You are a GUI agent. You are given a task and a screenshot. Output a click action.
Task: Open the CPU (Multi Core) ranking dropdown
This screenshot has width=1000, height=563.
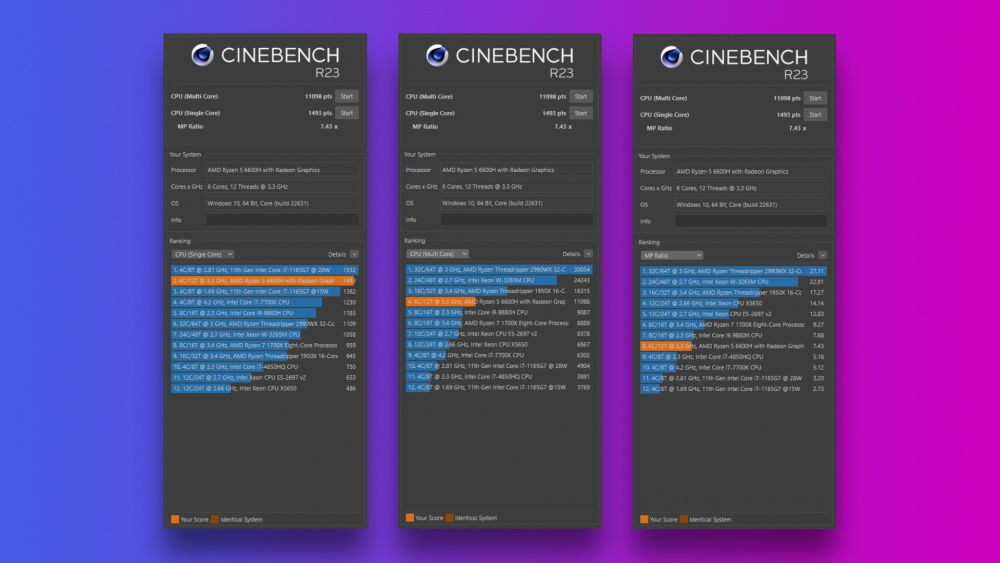pos(438,254)
